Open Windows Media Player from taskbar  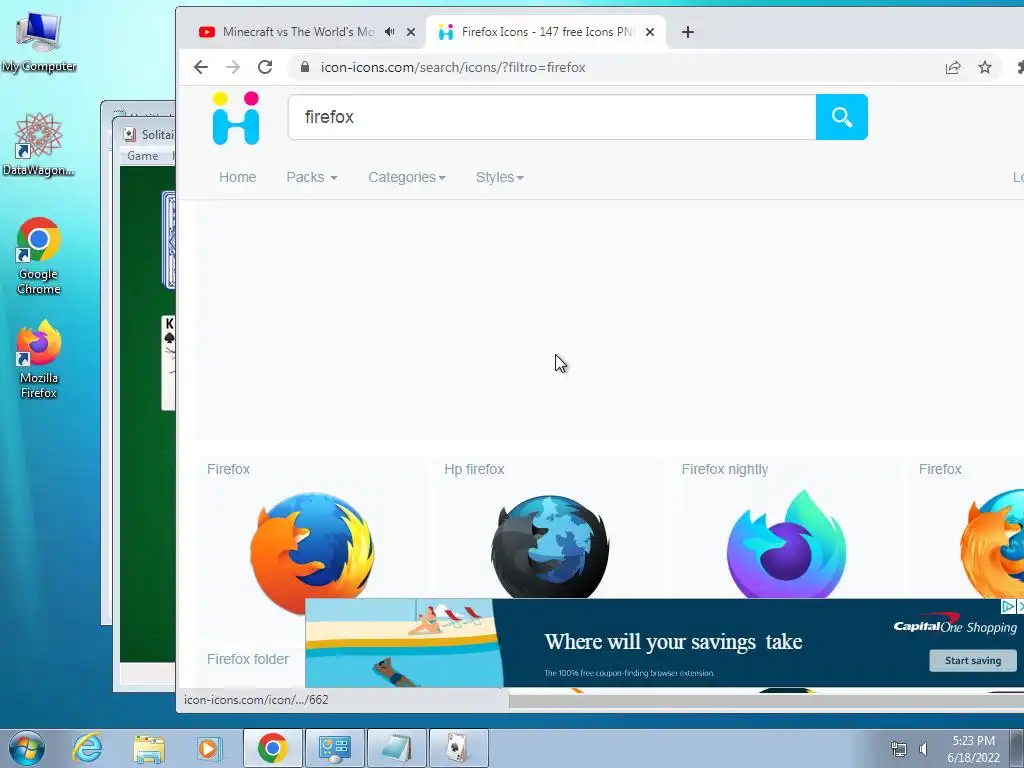pos(209,748)
